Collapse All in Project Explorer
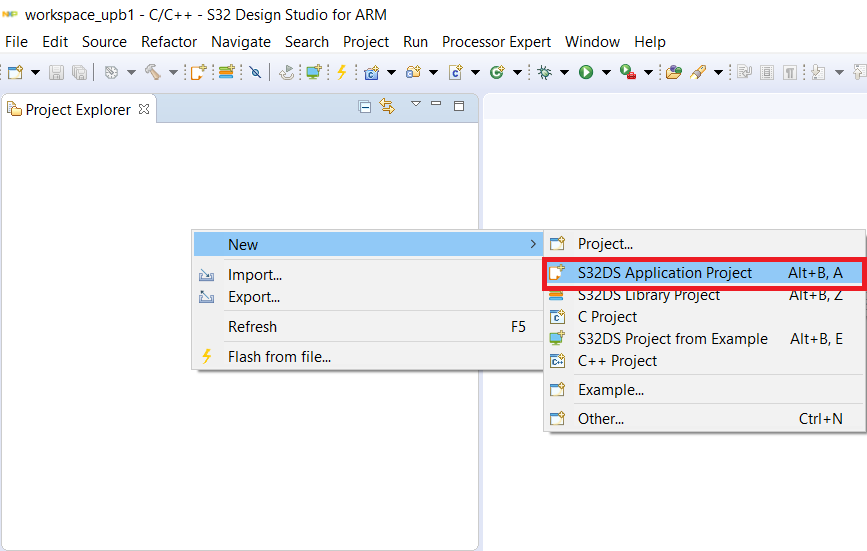The image size is (867, 551). [364, 107]
